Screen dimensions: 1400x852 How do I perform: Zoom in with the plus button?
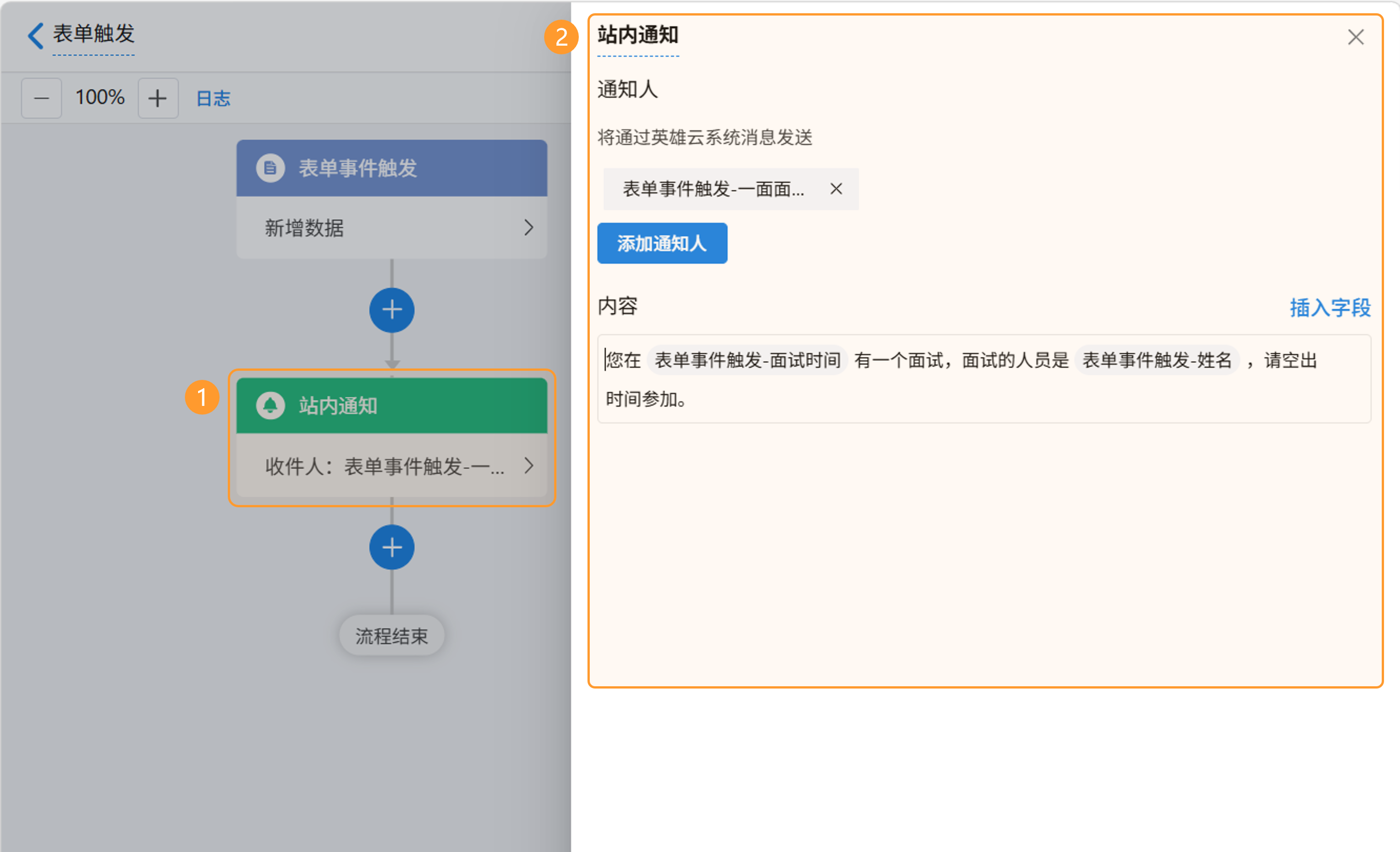[158, 98]
